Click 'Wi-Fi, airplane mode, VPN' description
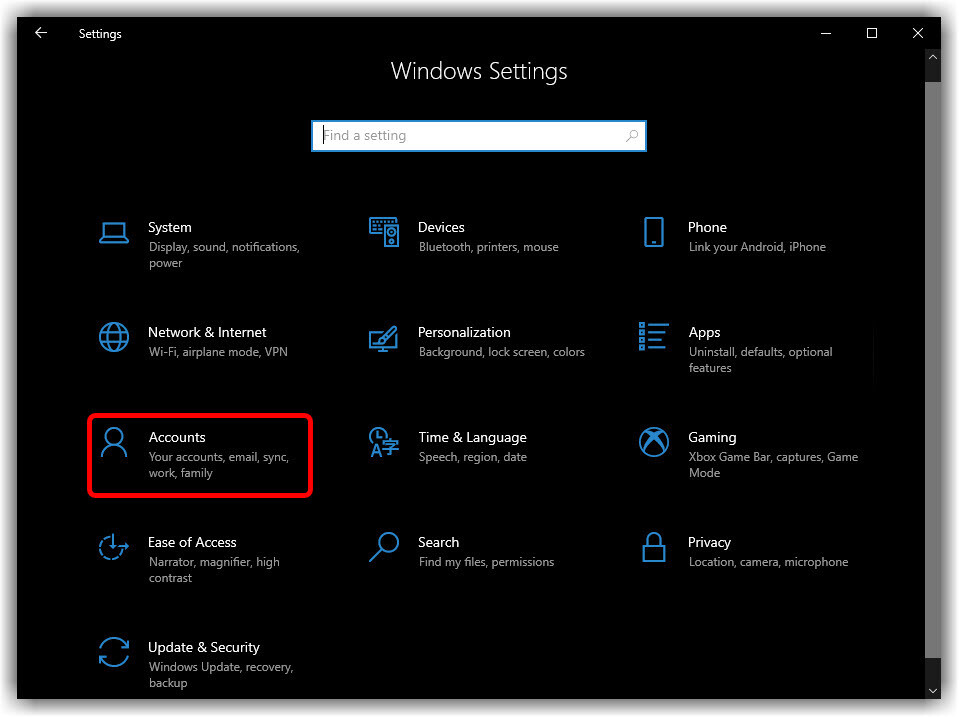The height and width of the screenshot is (717, 959). point(218,352)
